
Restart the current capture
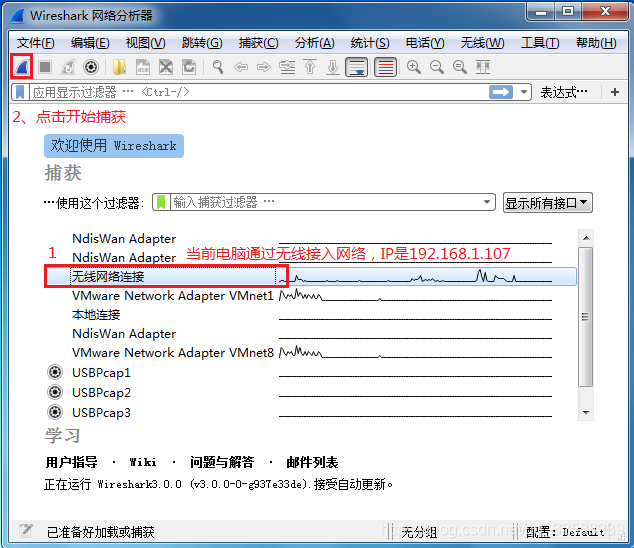[68, 67]
